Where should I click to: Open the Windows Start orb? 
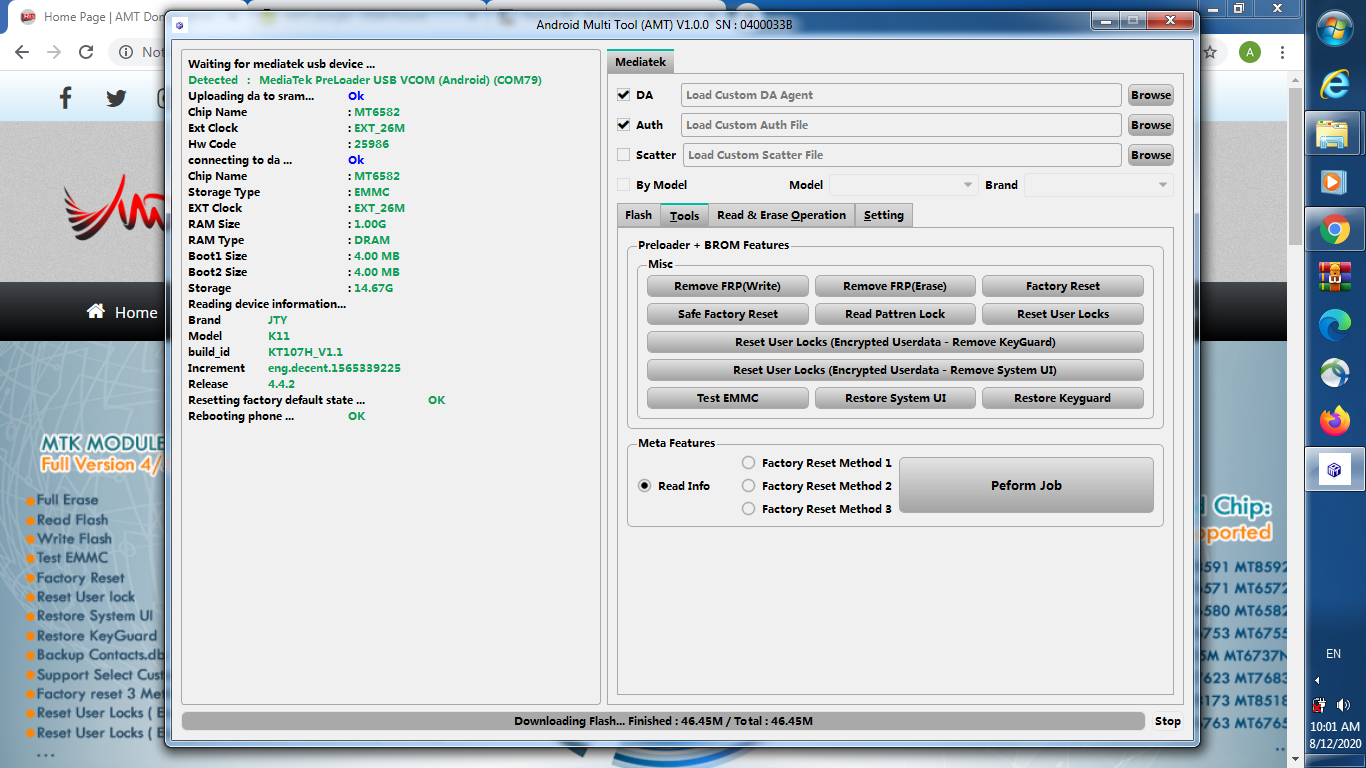click(x=1334, y=30)
